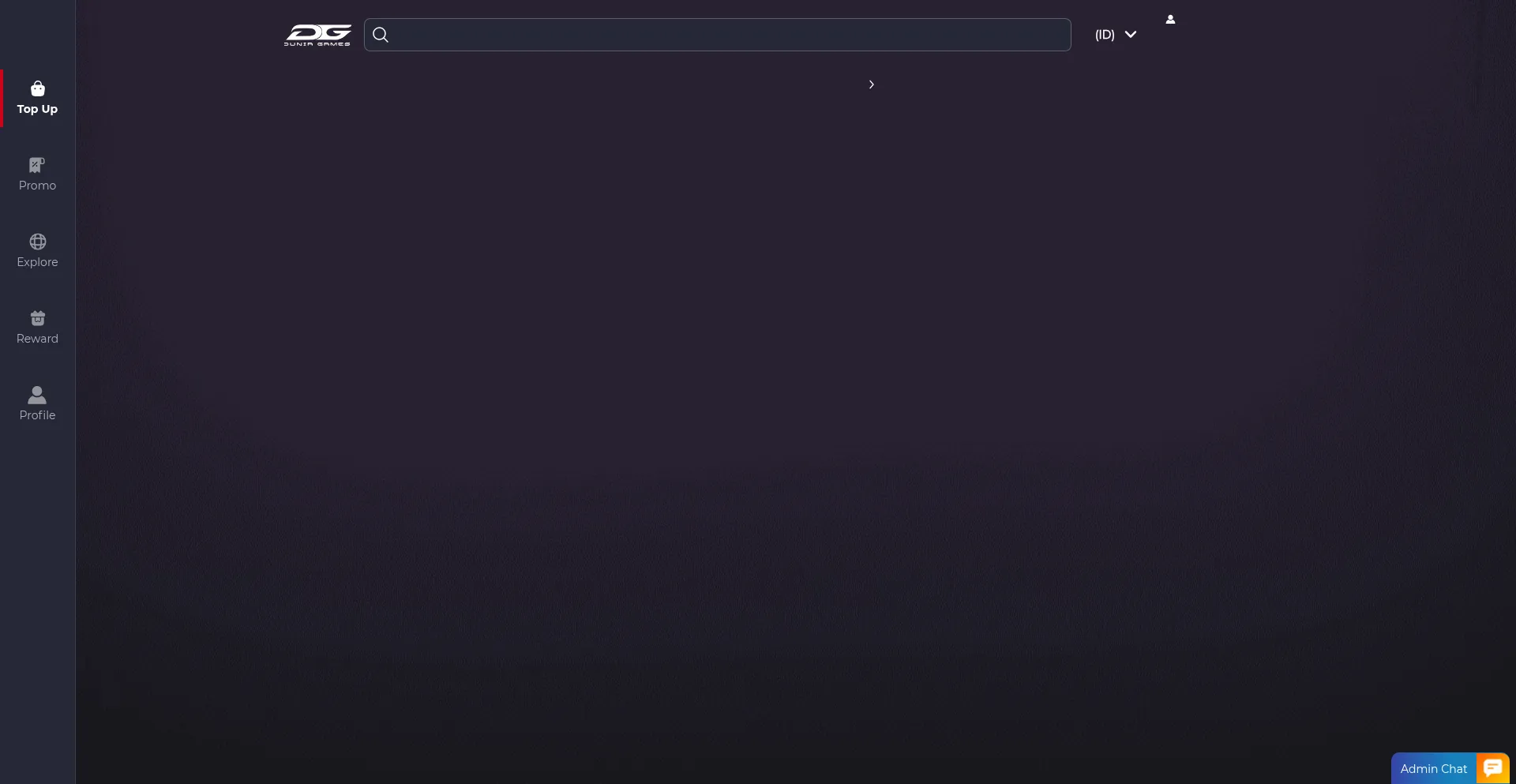Click the Dunia Games DG logo
The image size is (1516, 784).
point(317,35)
